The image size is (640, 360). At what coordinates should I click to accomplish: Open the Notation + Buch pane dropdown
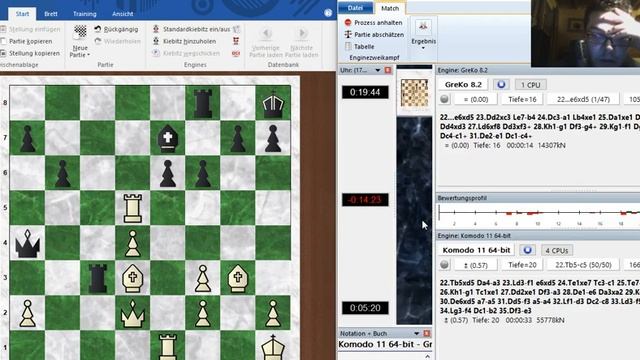[416, 333]
